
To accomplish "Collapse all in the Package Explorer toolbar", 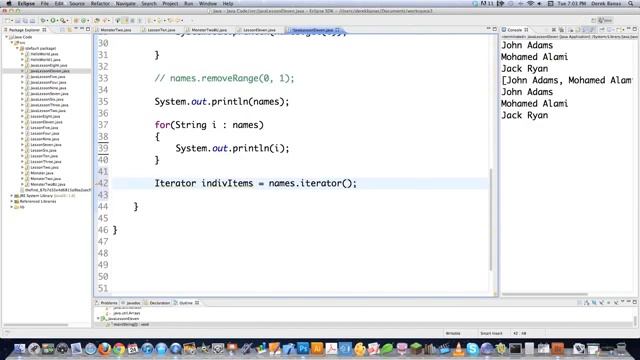I will 62,29.
